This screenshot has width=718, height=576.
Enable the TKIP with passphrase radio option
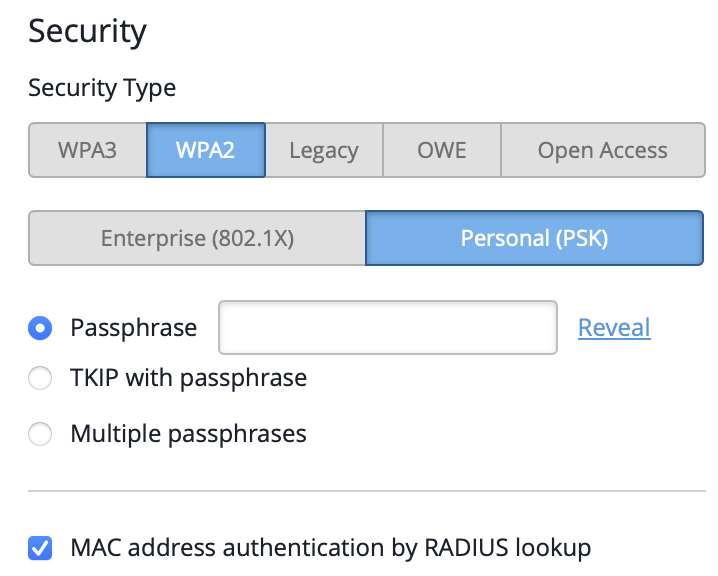pyautogui.click(x=41, y=379)
